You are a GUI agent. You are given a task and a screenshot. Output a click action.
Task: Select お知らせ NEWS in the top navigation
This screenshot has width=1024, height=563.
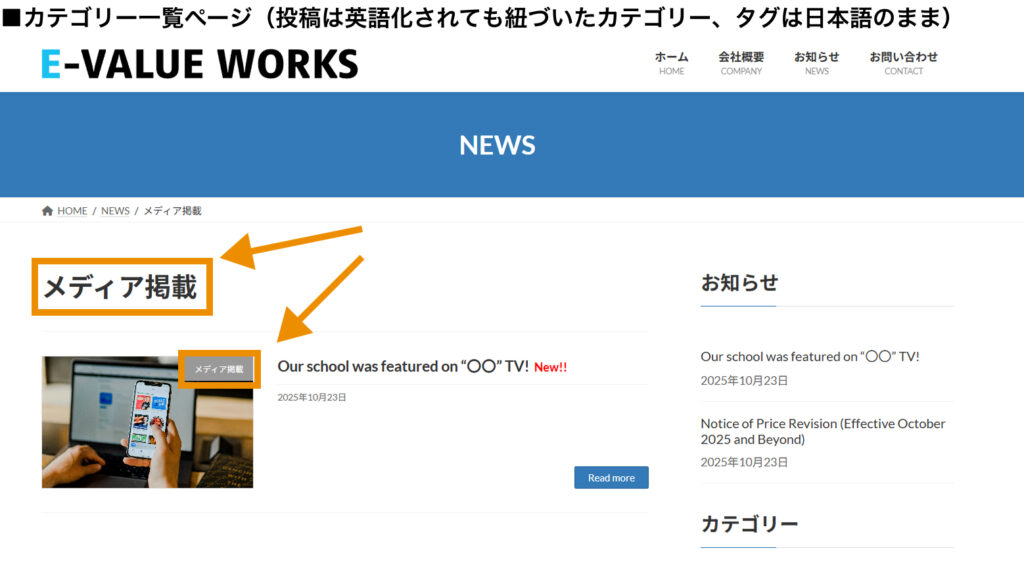point(816,63)
